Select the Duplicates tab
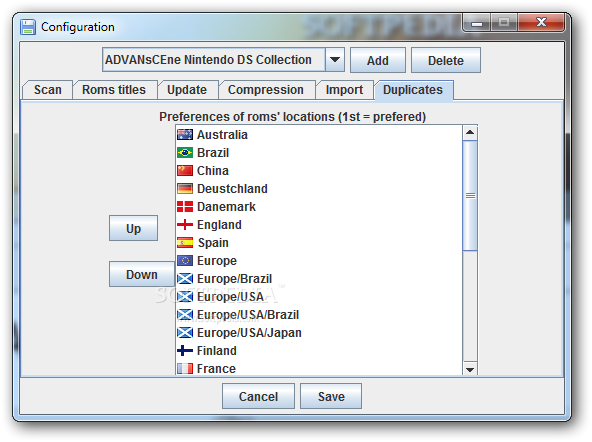Viewport: 592px width, 442px height. point(413,90)
